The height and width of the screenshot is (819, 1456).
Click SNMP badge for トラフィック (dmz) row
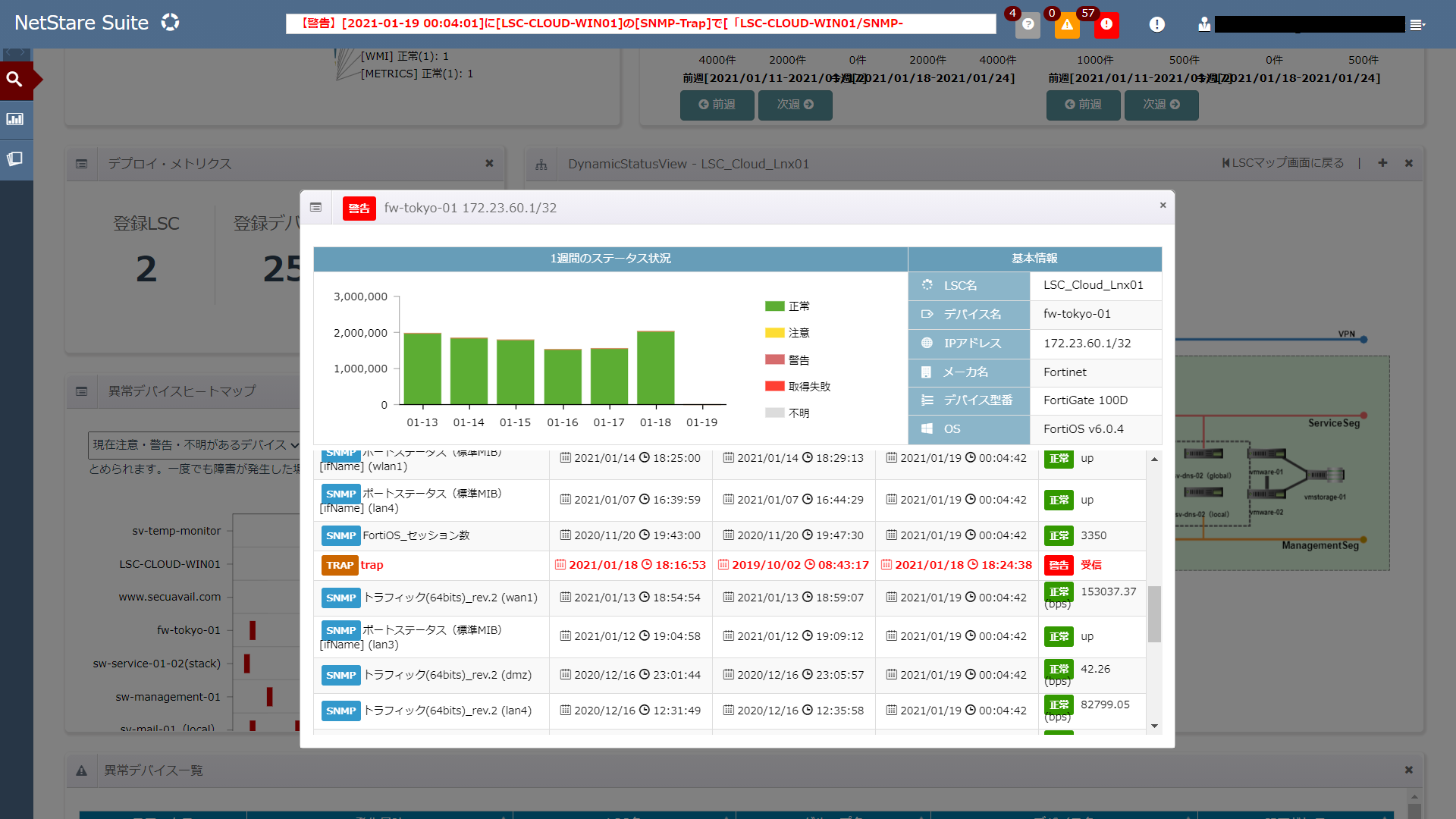[340, 675]
